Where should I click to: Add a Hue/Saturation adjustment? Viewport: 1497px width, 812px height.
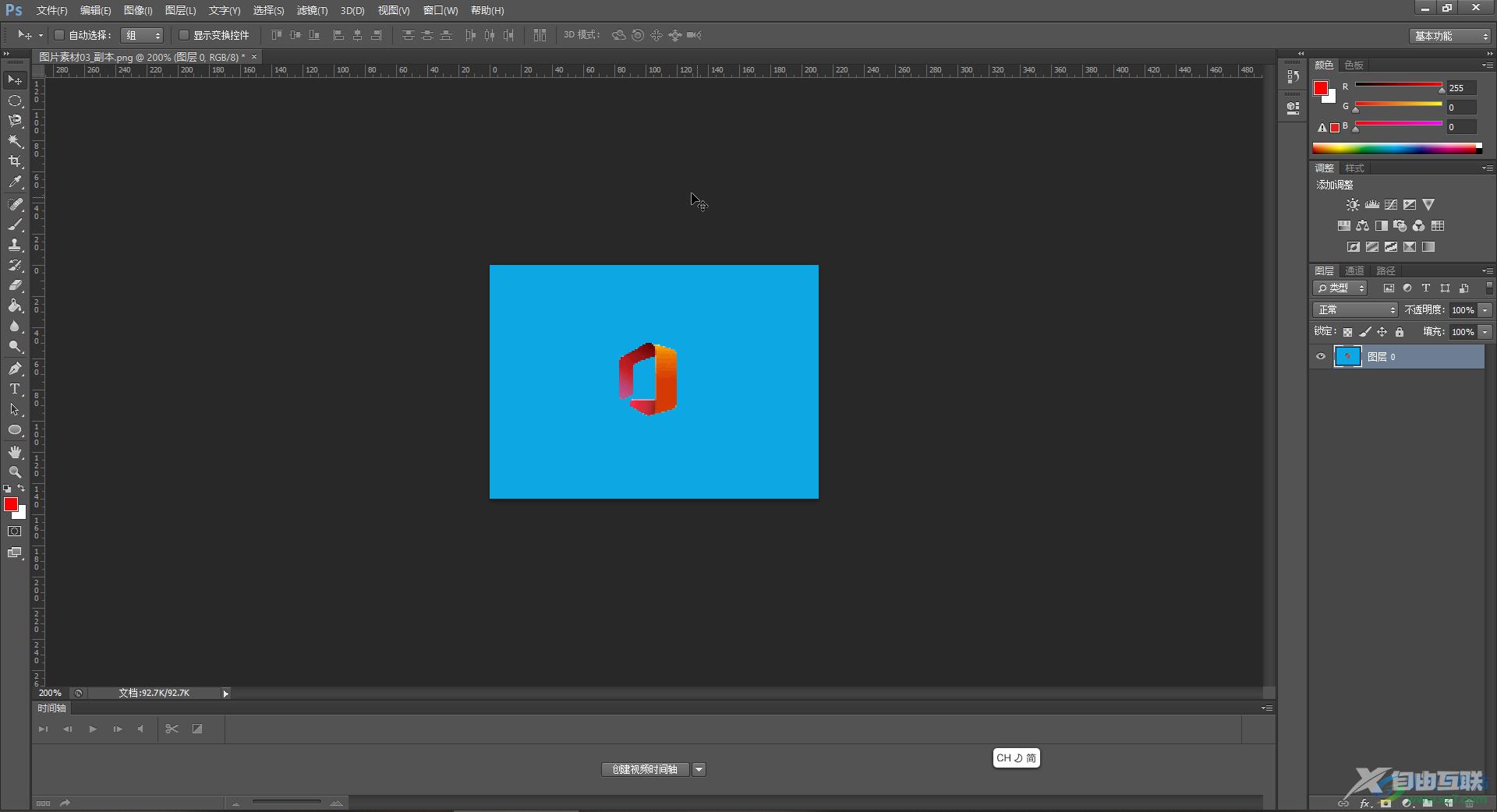pyautogui.click(x=1343, y=226)
